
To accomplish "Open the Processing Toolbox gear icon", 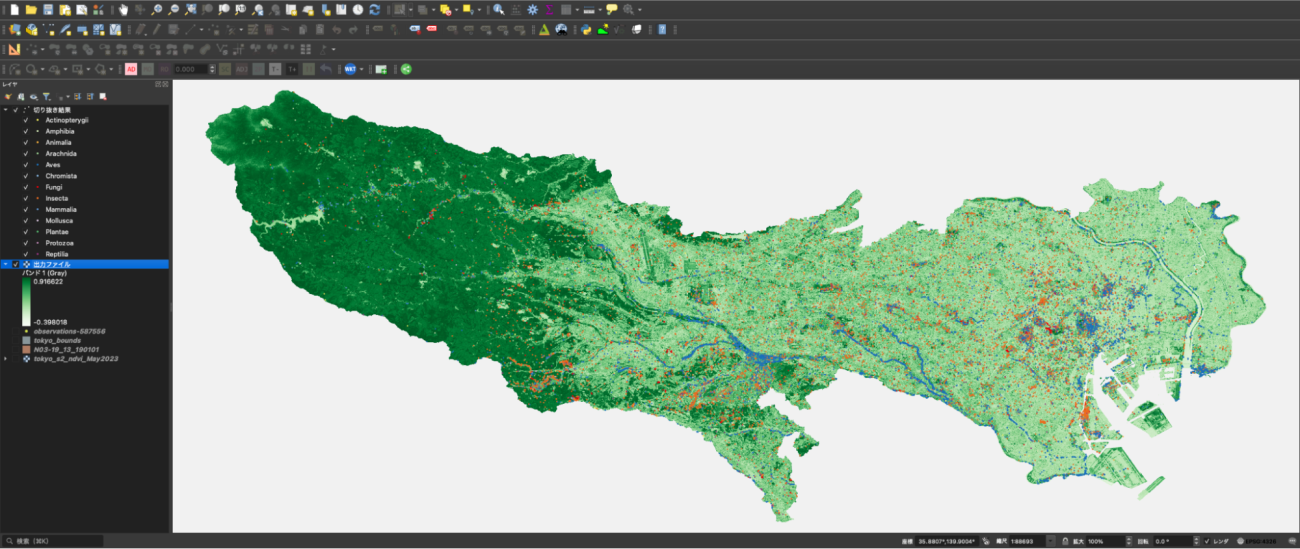I will pos(532,9).
